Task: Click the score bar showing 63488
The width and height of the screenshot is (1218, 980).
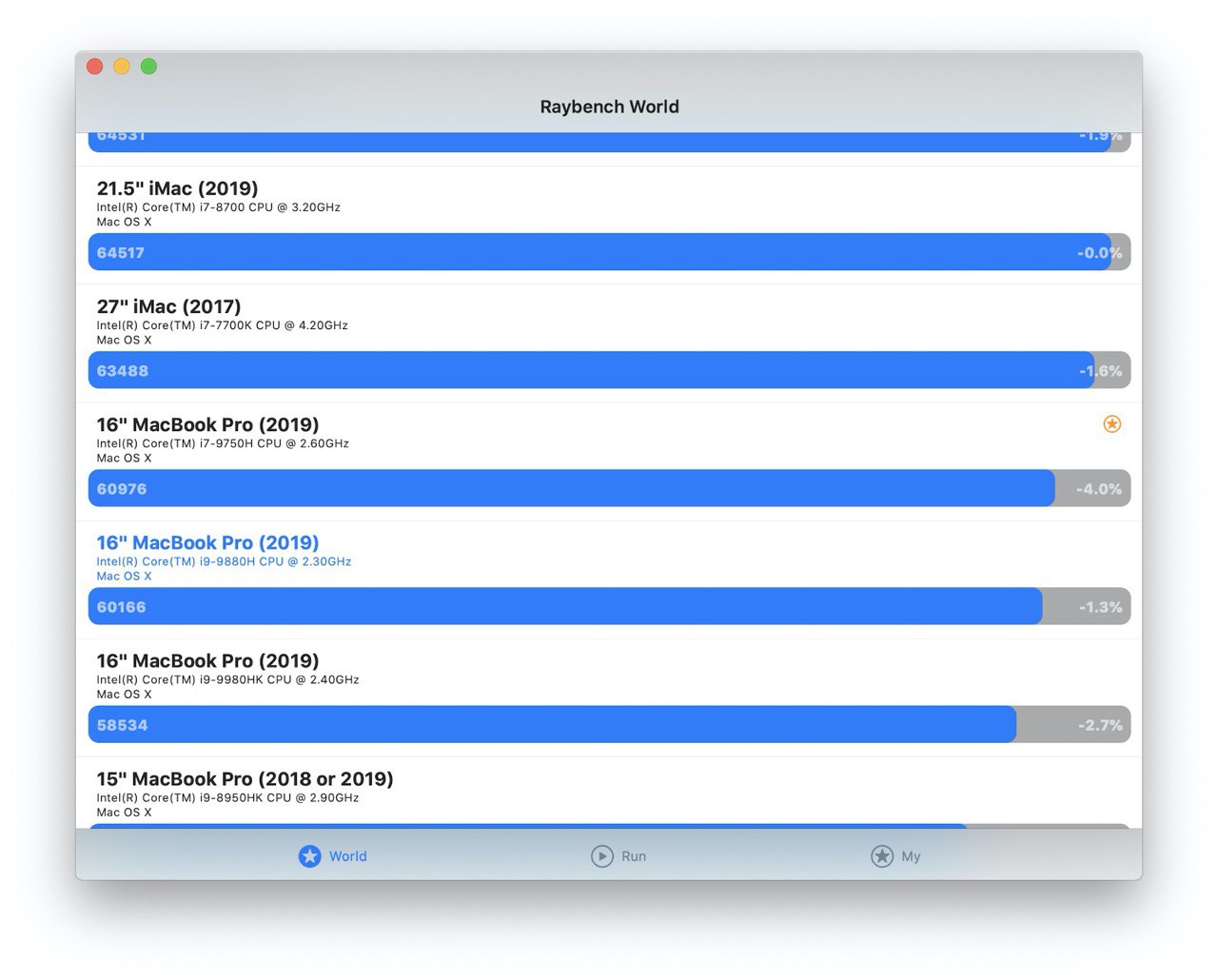Action: (x=609, y=370)
